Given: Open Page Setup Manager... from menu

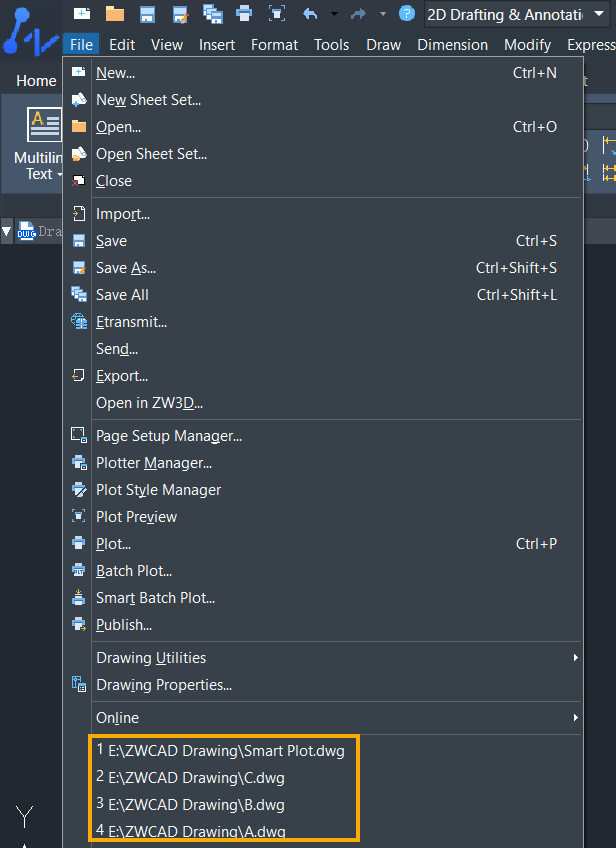Looking at the screenshot, I should click(323, 435).
